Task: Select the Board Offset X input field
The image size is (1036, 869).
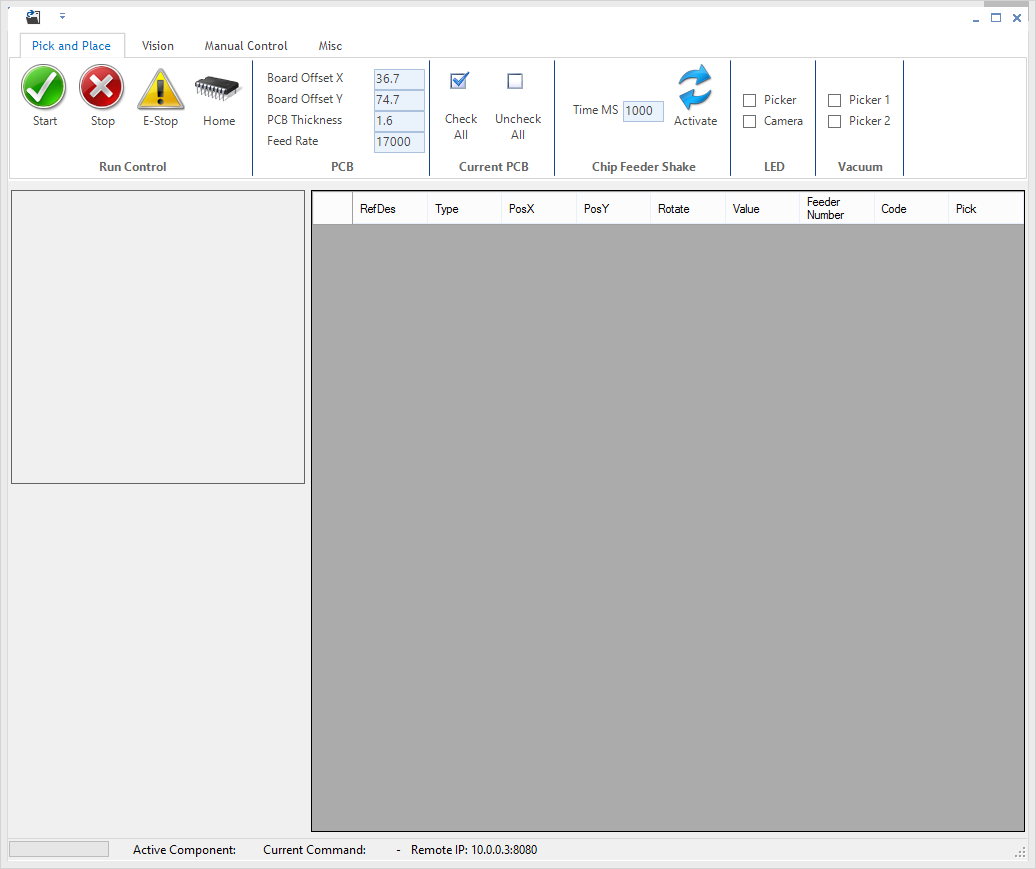Action: (x=398, y=78)
